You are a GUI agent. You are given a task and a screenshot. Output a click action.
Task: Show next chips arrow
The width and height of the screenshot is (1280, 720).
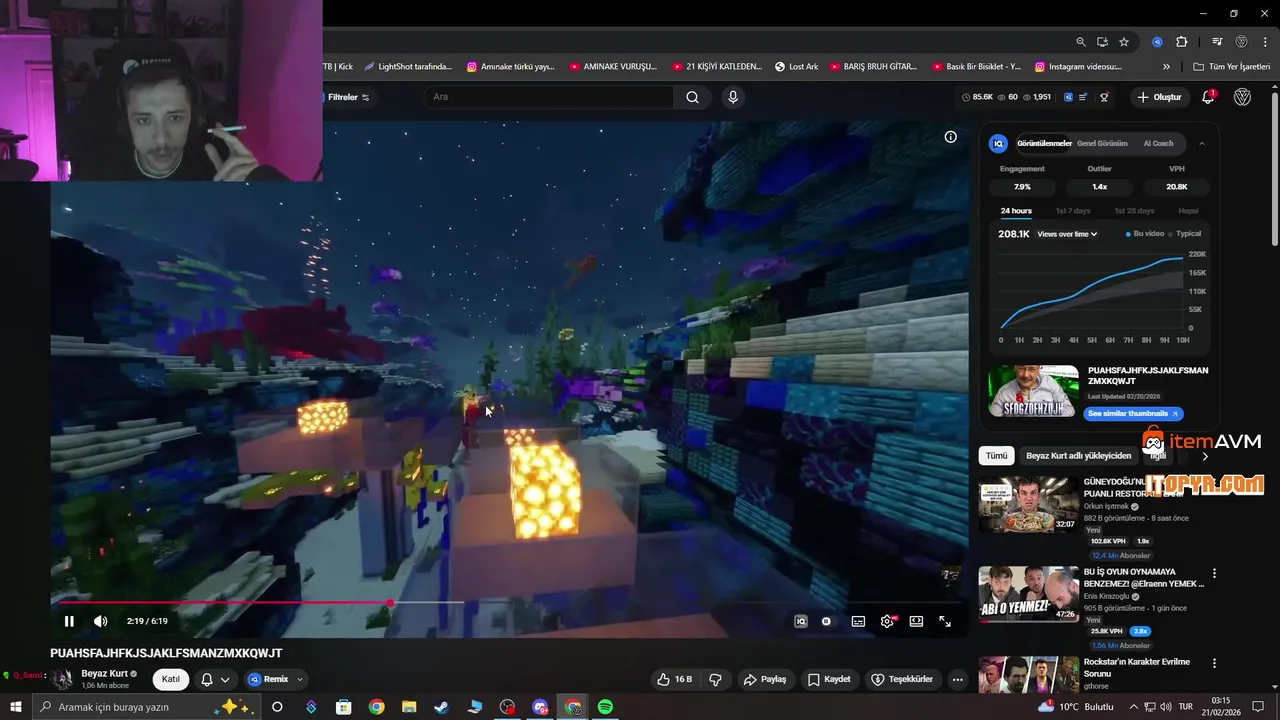point(1205,456)
